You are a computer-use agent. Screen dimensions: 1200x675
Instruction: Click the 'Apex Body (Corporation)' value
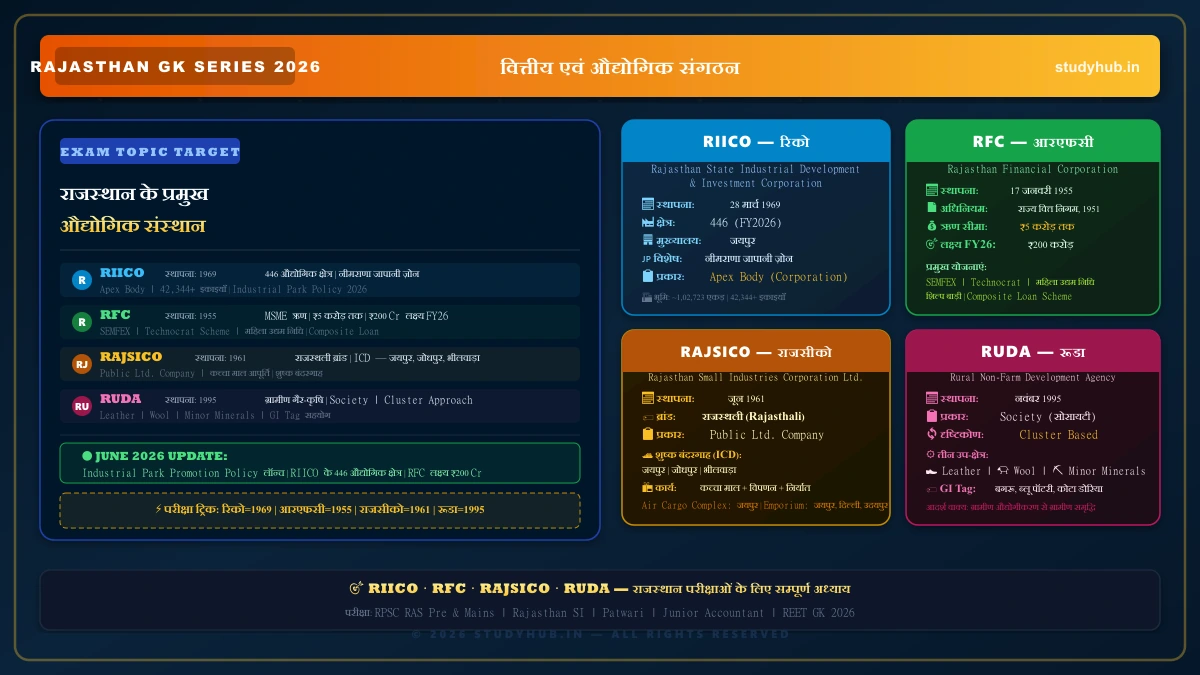pyautogui.click(x=778, y=277)
